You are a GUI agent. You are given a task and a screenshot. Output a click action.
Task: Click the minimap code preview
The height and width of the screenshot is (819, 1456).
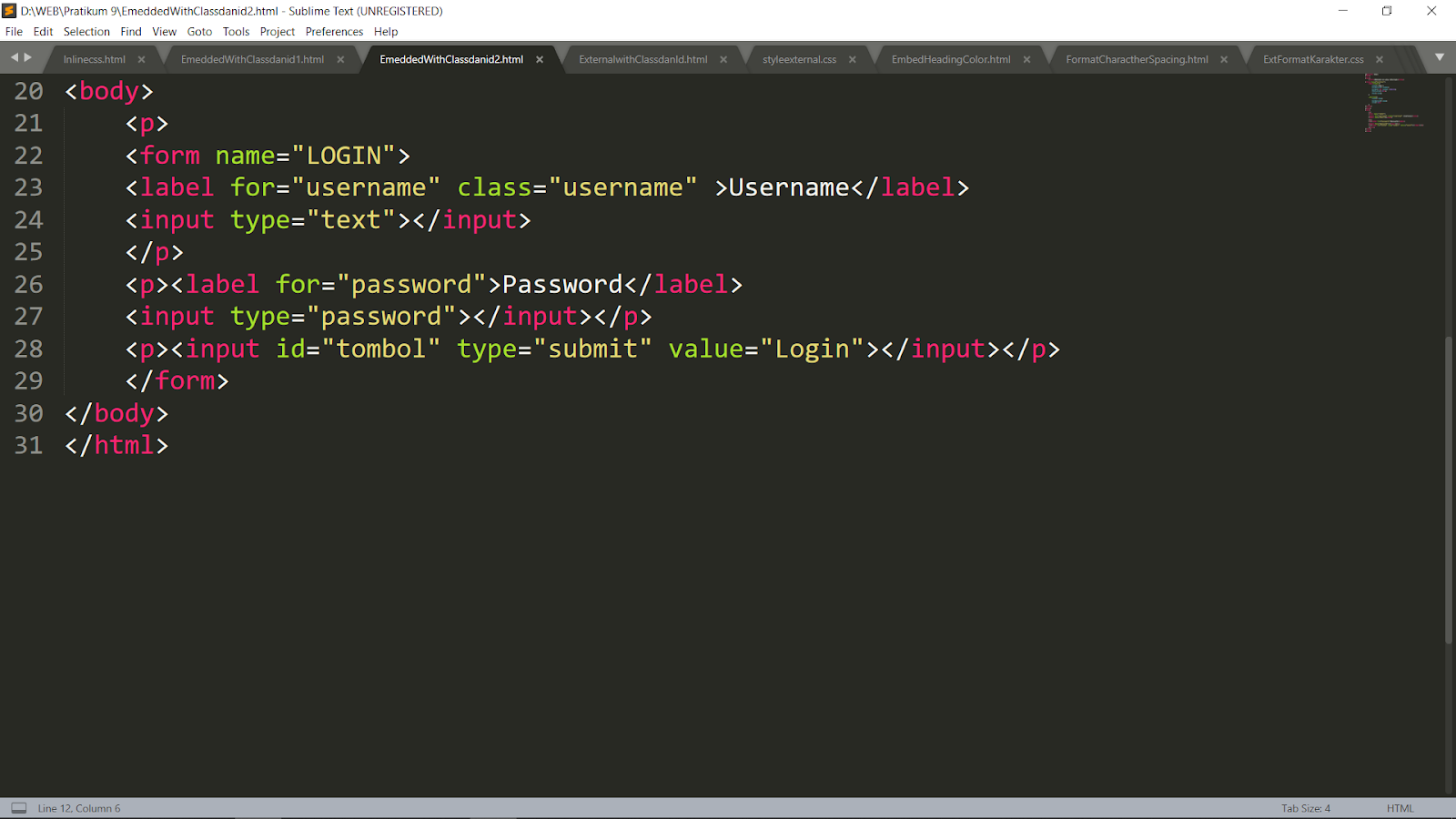(1392, 103)
